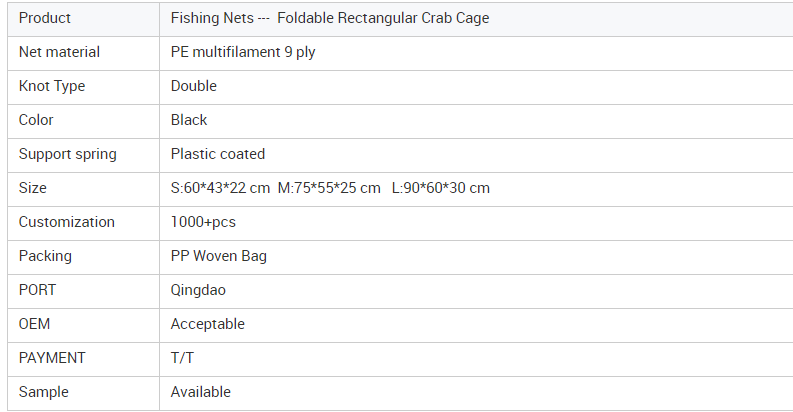This screenshot has height=412, width=793.
Task: Click the PP Woven Bag packing value
Action: coord(218,256)
